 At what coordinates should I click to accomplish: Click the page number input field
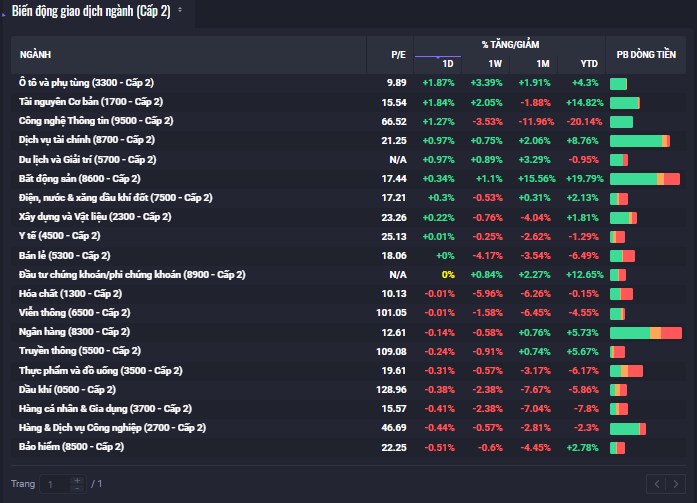pos(56,484)
